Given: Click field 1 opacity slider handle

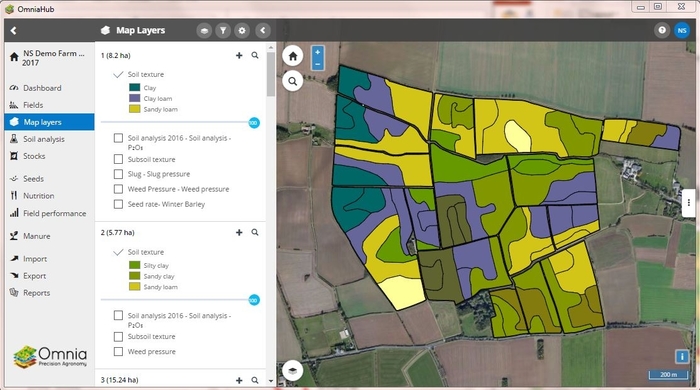Looking at the screenshot, I should 254,123.
